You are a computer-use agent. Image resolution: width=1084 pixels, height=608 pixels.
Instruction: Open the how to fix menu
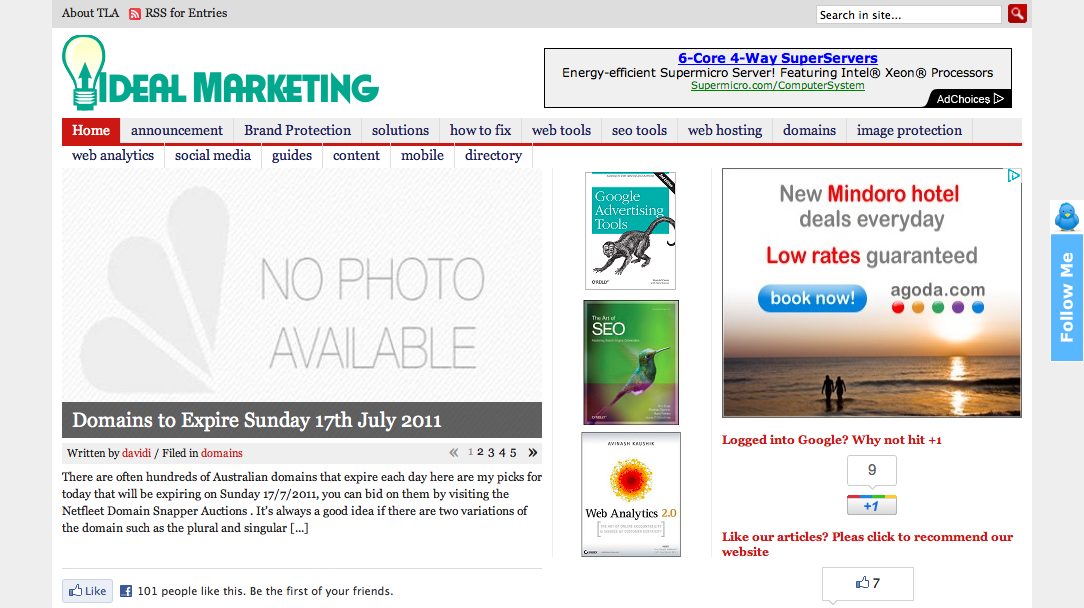point(480,130)
